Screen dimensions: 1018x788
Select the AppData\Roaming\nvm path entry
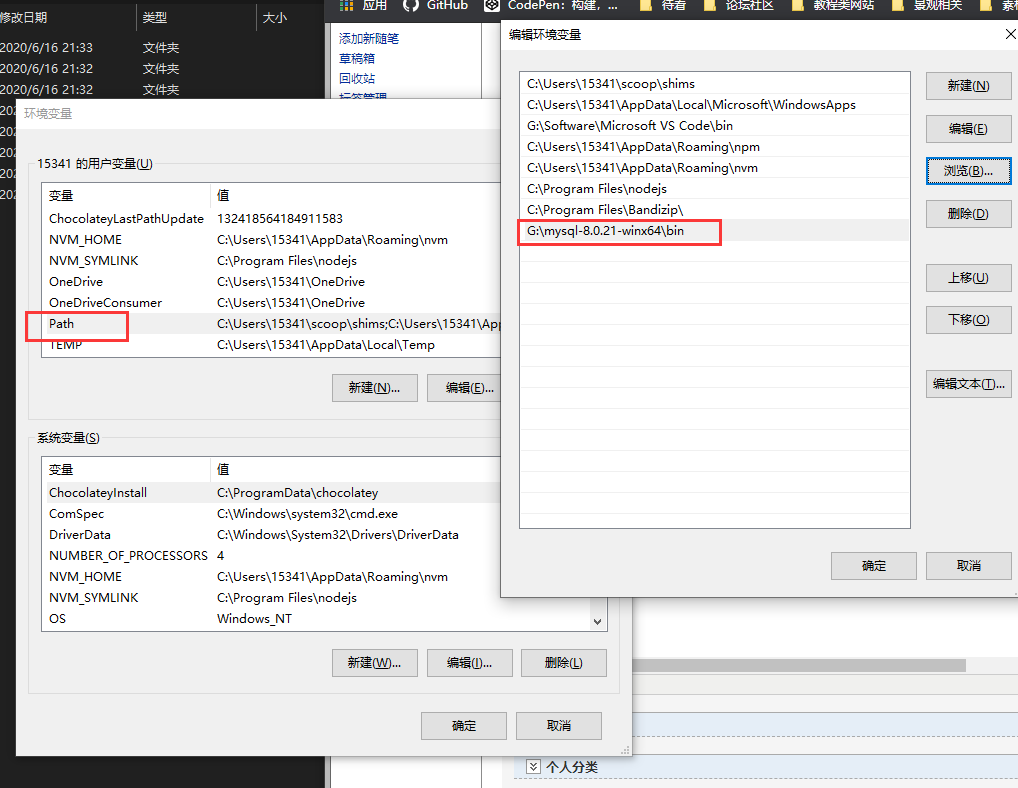[715, 167]
